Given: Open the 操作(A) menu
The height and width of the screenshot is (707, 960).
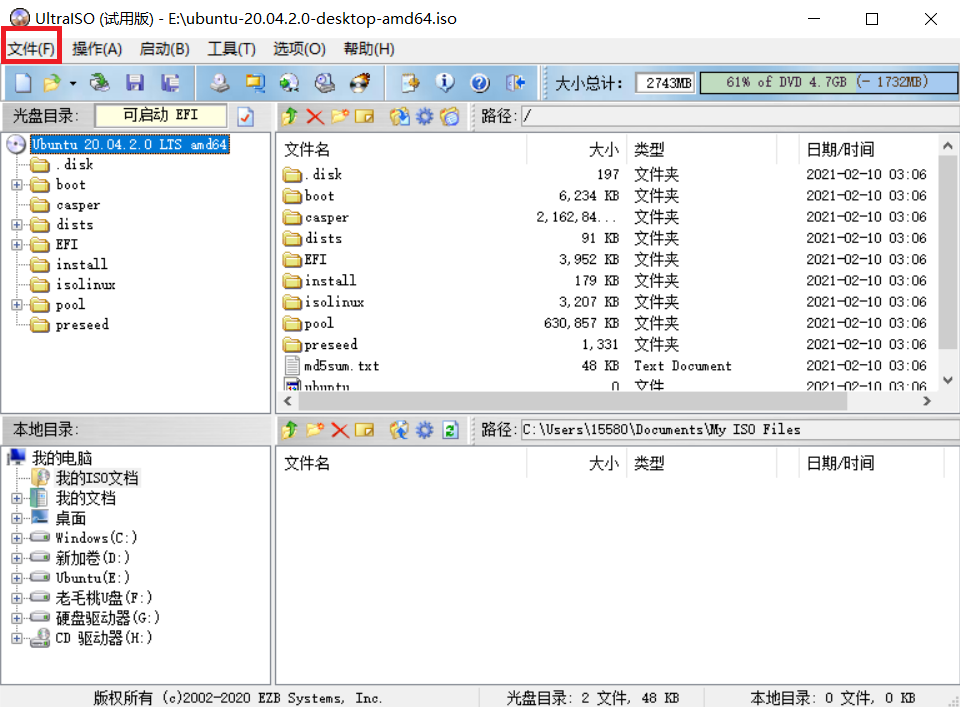Looking at the screenshot, I should tap(97, 48).
